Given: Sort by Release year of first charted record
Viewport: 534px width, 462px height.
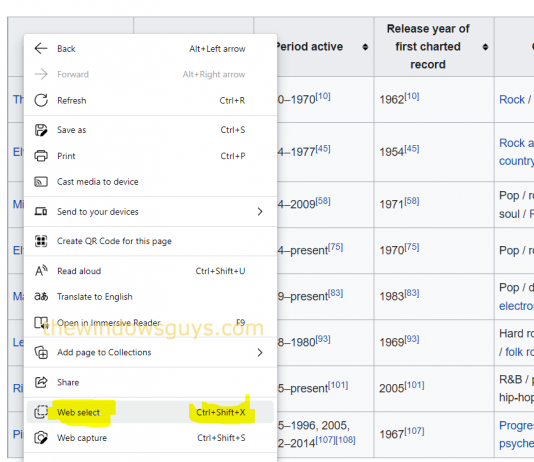Looking at the screenshot, I should point(485,47).
